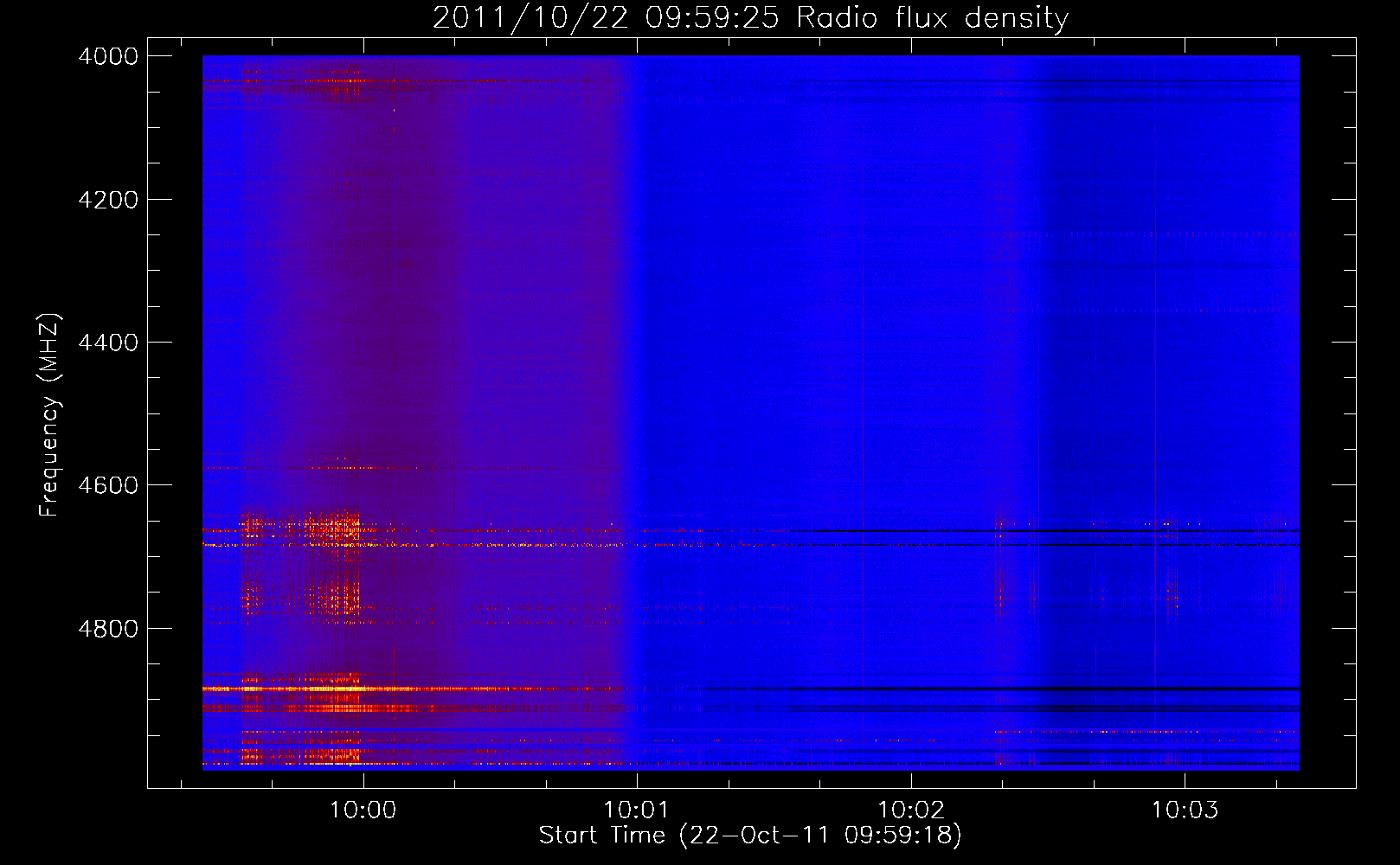
Task: Click the 4000 frequency tick label
Action: 108,56
